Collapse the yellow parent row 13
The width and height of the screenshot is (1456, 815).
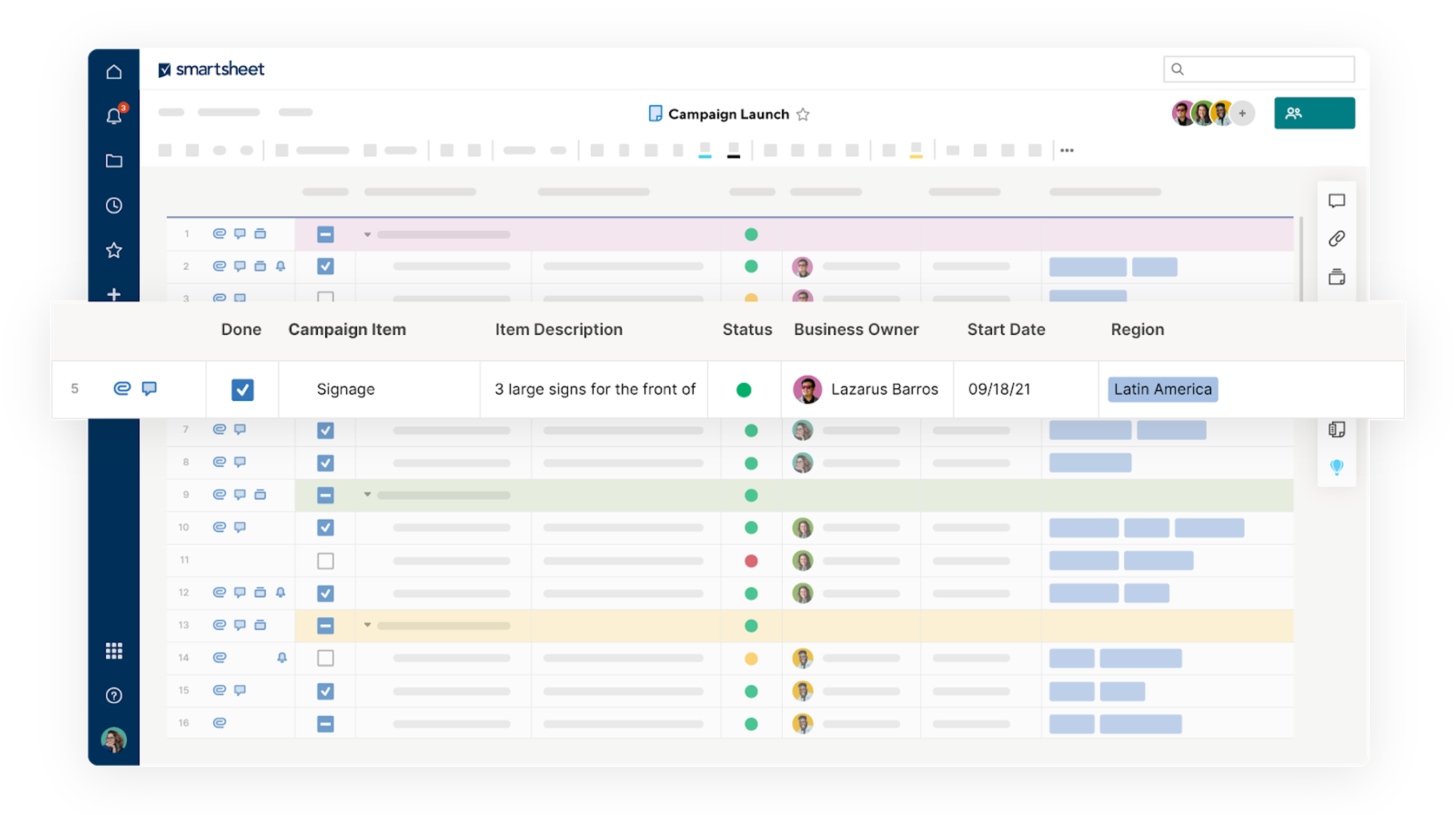pyautogui.click(x=367, y=625)
